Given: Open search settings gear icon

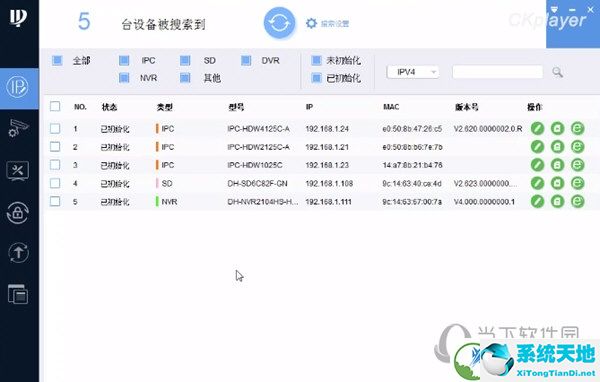Looking at the screenshot, I should point(311,23).
